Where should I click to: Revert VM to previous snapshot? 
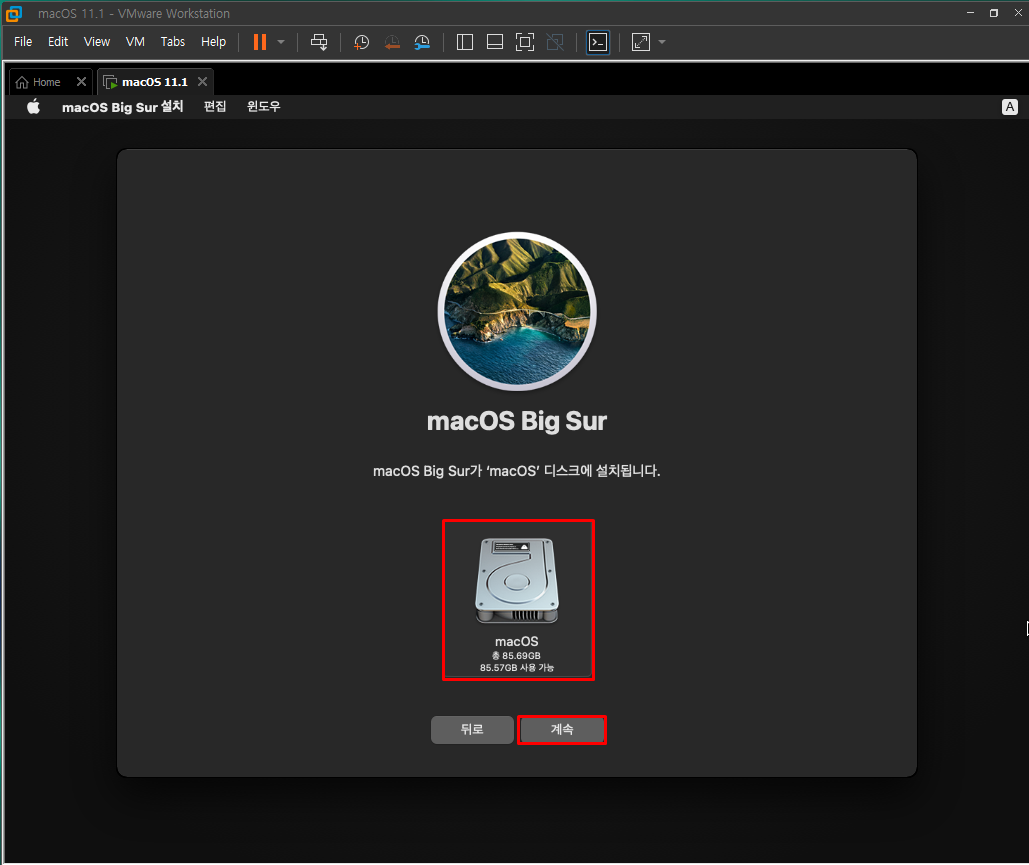(392, 42)
